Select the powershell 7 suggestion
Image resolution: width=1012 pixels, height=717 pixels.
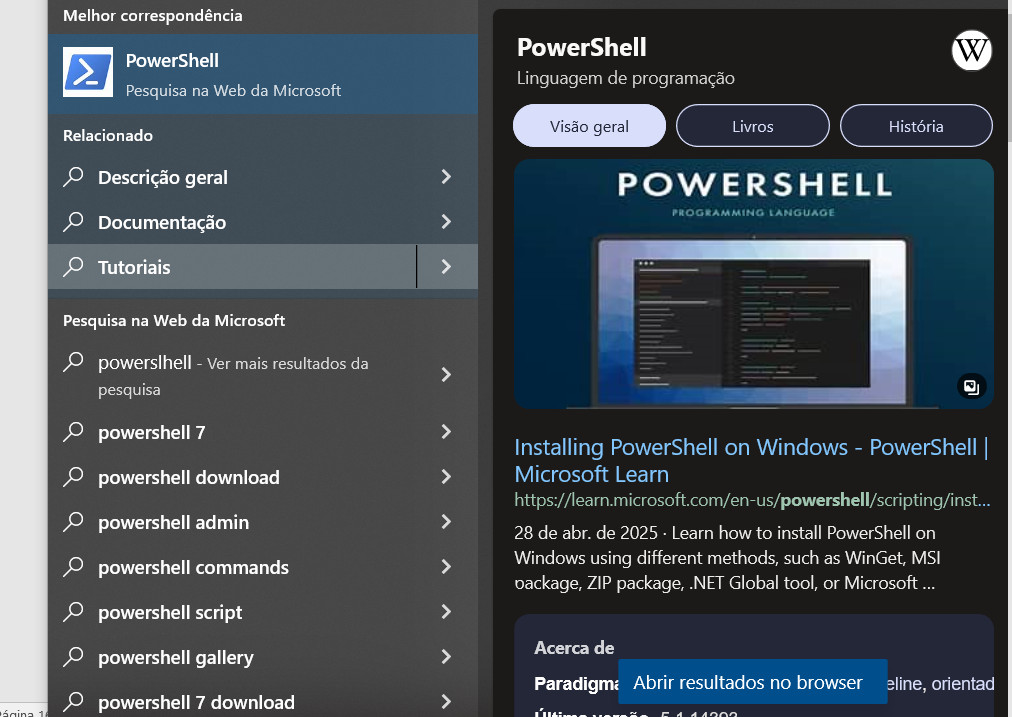click(x=263, y=432)
